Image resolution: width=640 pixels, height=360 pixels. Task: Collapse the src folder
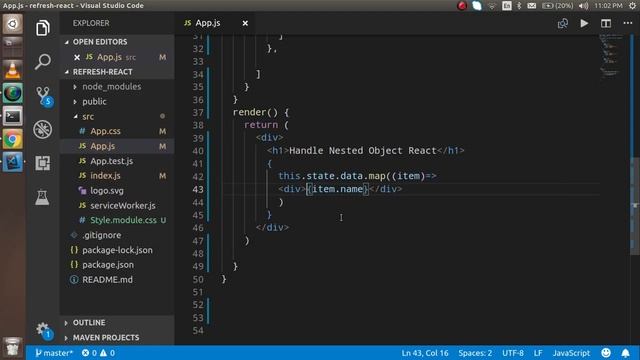click(117, 116)
